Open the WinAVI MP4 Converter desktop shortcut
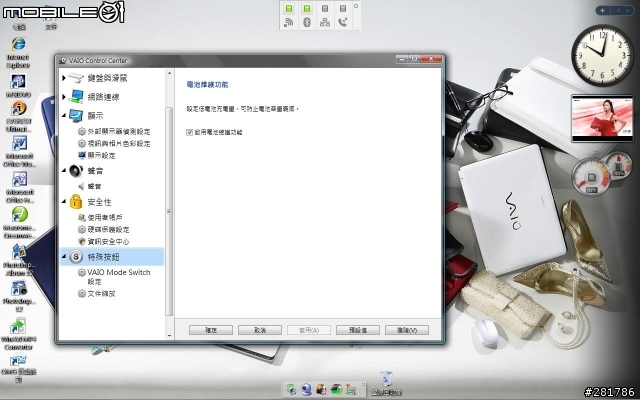640x400 pixels. [18, 334]
